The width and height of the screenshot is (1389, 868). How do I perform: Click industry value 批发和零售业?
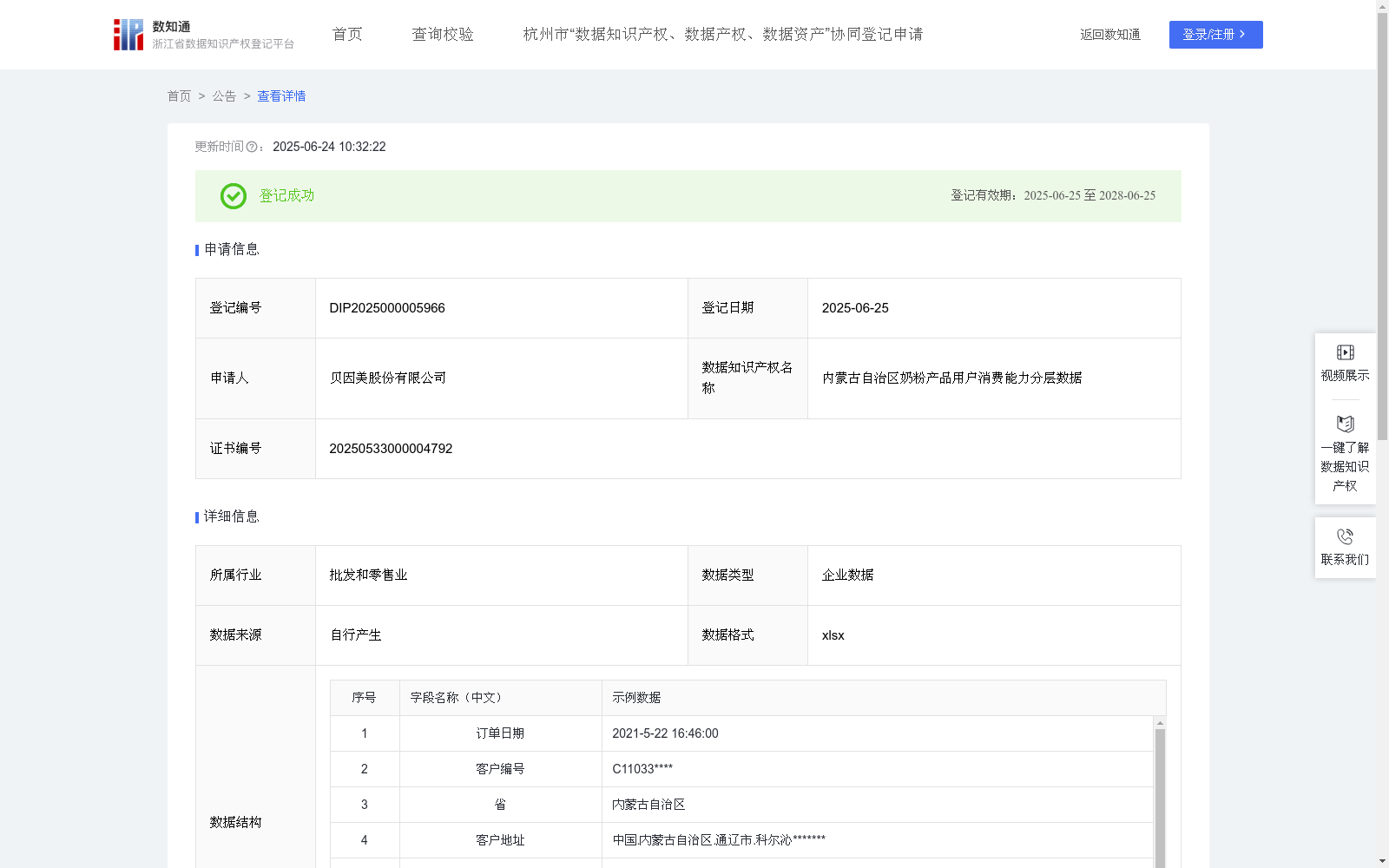[x=368, y=575]
